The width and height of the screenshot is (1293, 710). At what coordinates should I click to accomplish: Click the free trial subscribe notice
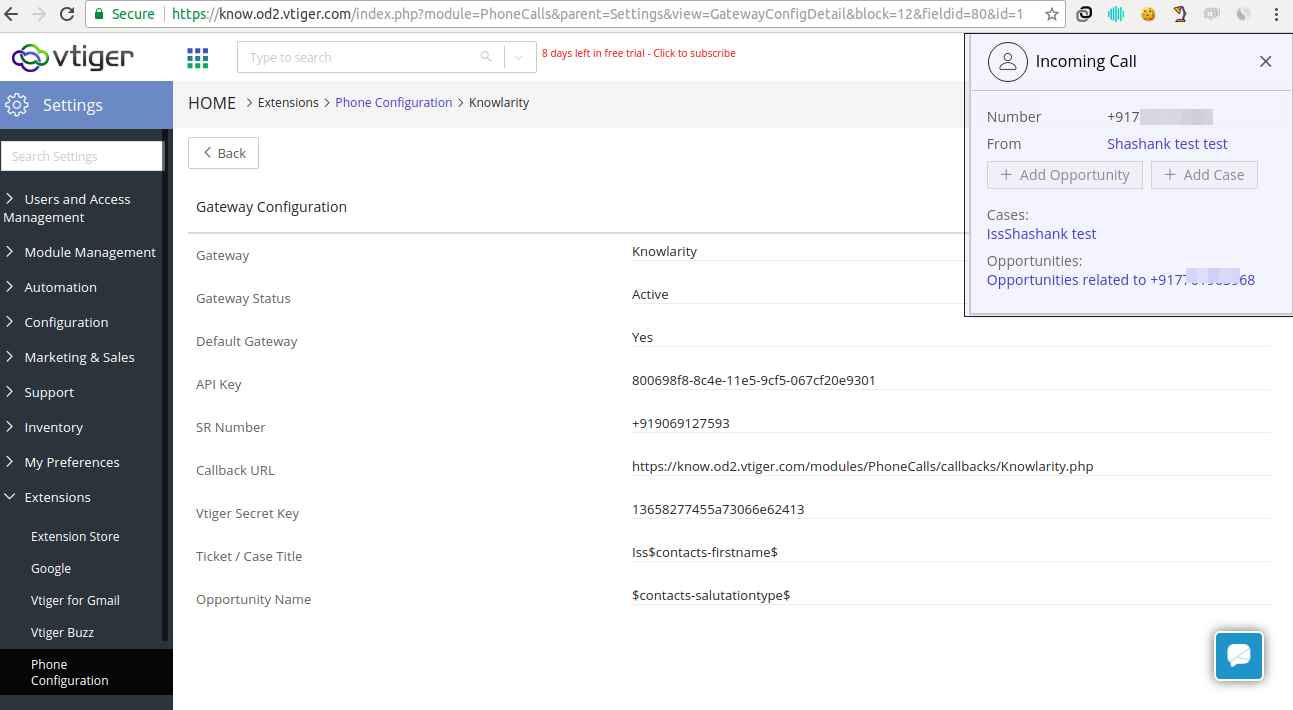coord(639,53)
